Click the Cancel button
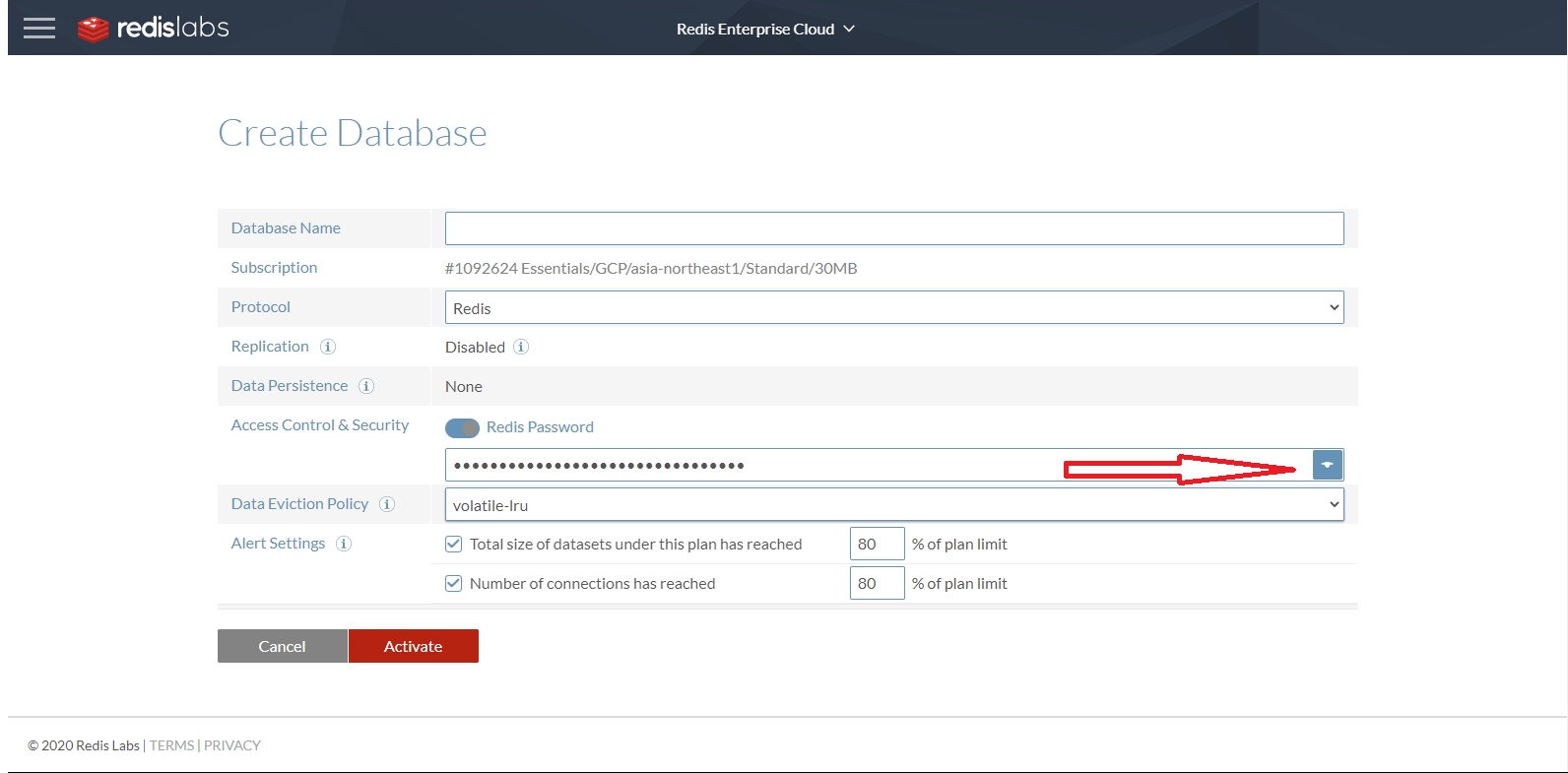Viewport: 1568px width, 773px height. coord(282,646)
